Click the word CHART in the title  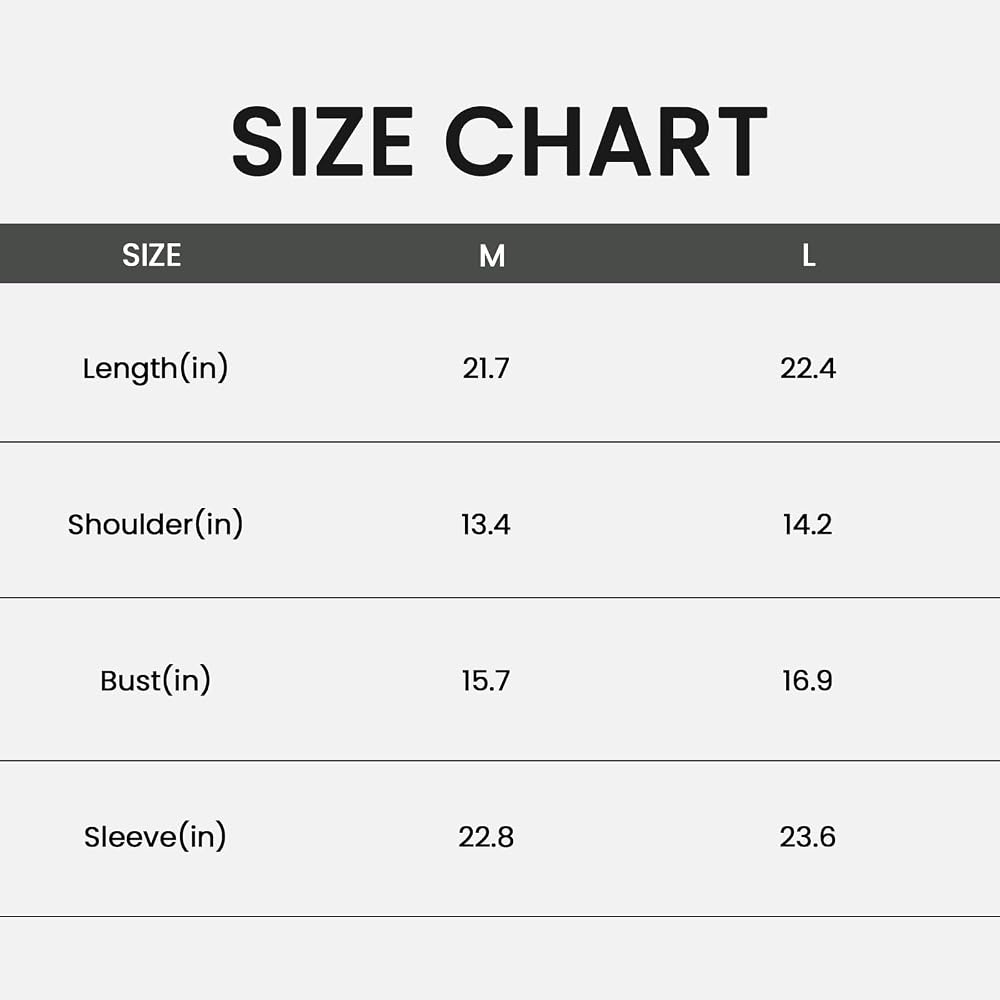[x=607, y=142]
